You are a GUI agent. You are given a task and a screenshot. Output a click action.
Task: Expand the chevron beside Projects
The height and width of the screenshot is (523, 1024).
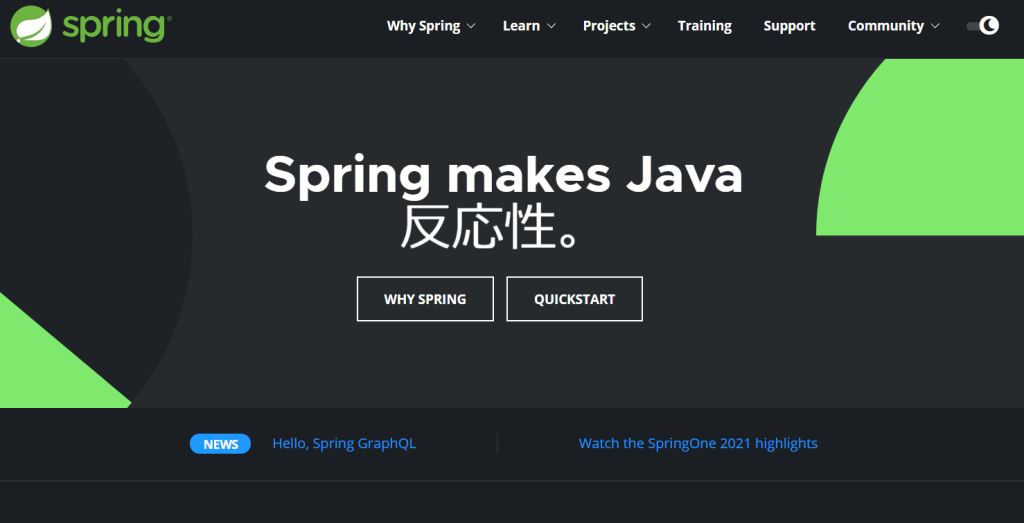(x=647, y=27)
